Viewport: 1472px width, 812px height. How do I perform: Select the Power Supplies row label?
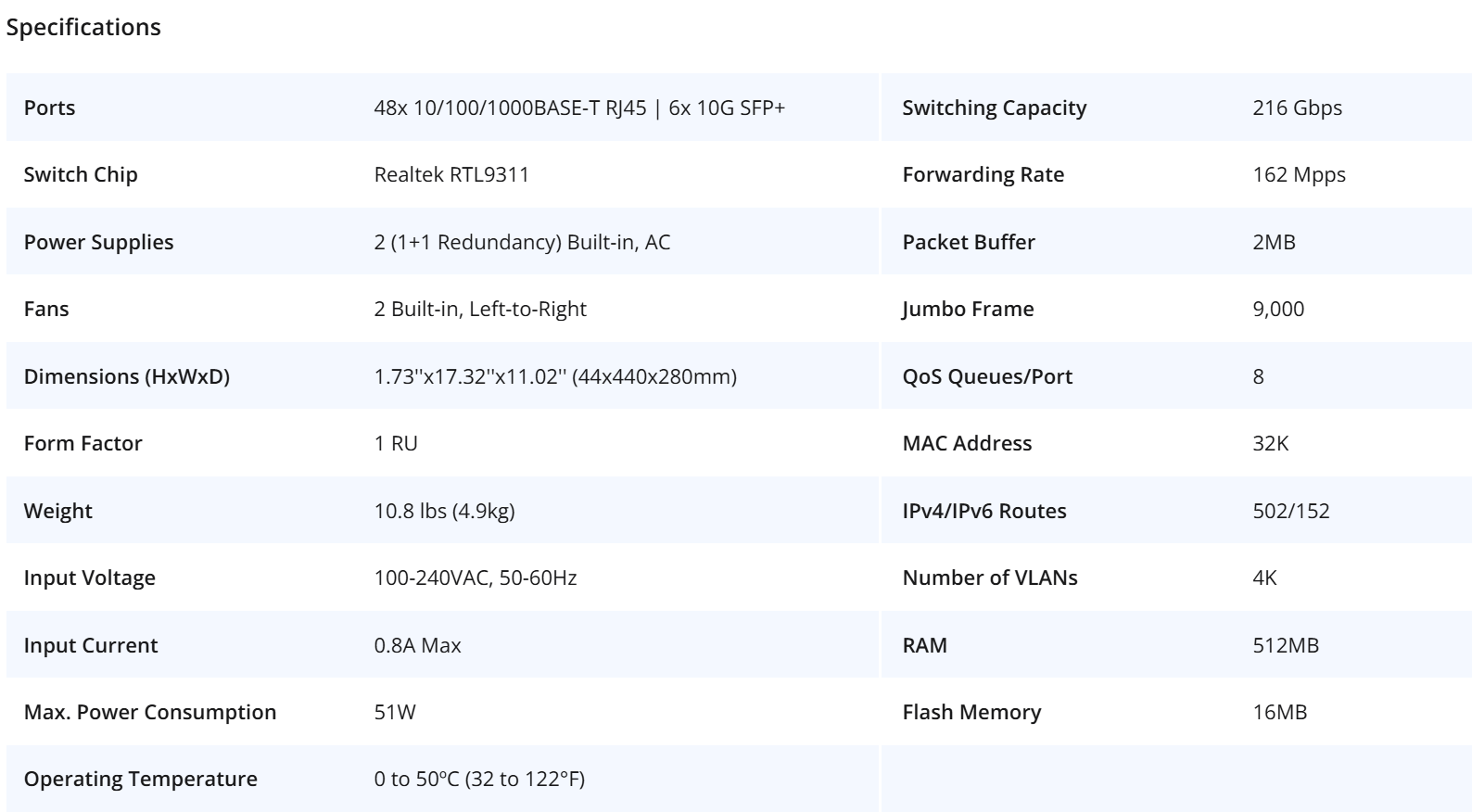point(99,242)
